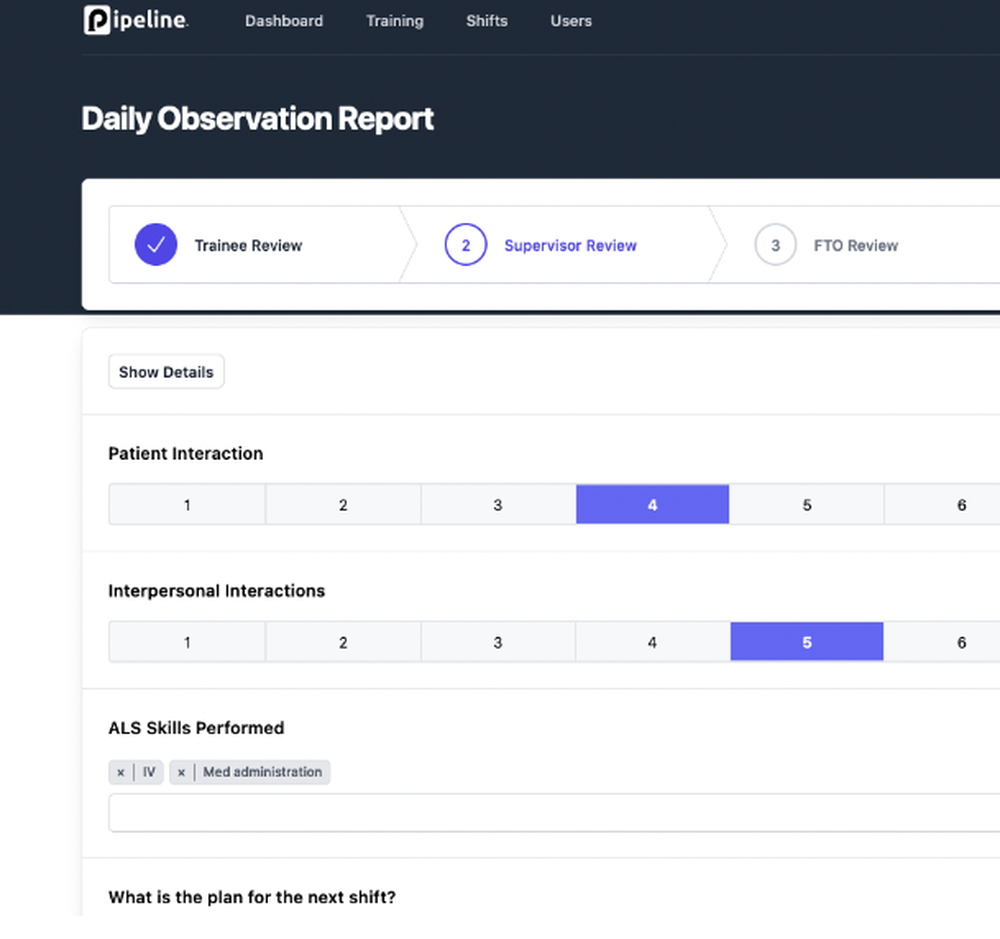Switch to the Trainee Review step
This screenshot has height=939, width=1000.
(248, 245)
